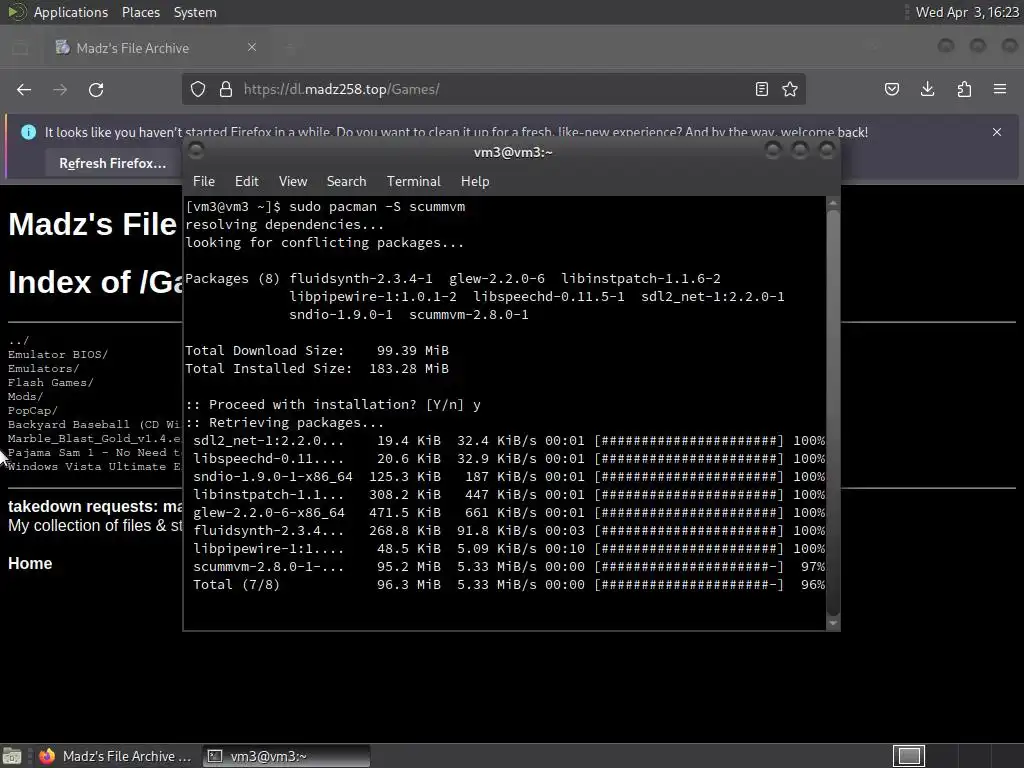Show Firefox downloads panel
Viewport: 1024px width, 768px height.
[x=927, y=89]
